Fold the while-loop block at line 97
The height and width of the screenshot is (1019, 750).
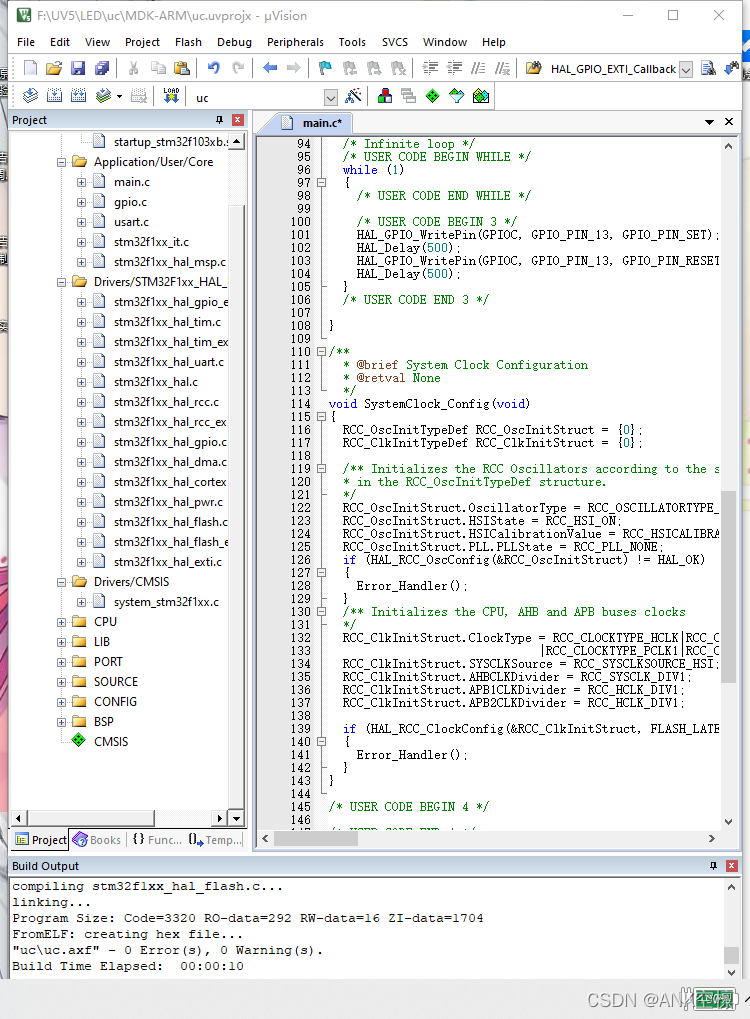321,183
